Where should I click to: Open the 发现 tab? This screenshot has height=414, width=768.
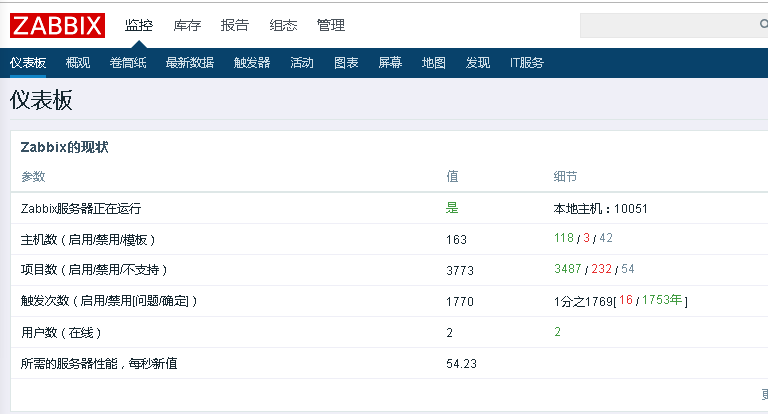point(478,63)
